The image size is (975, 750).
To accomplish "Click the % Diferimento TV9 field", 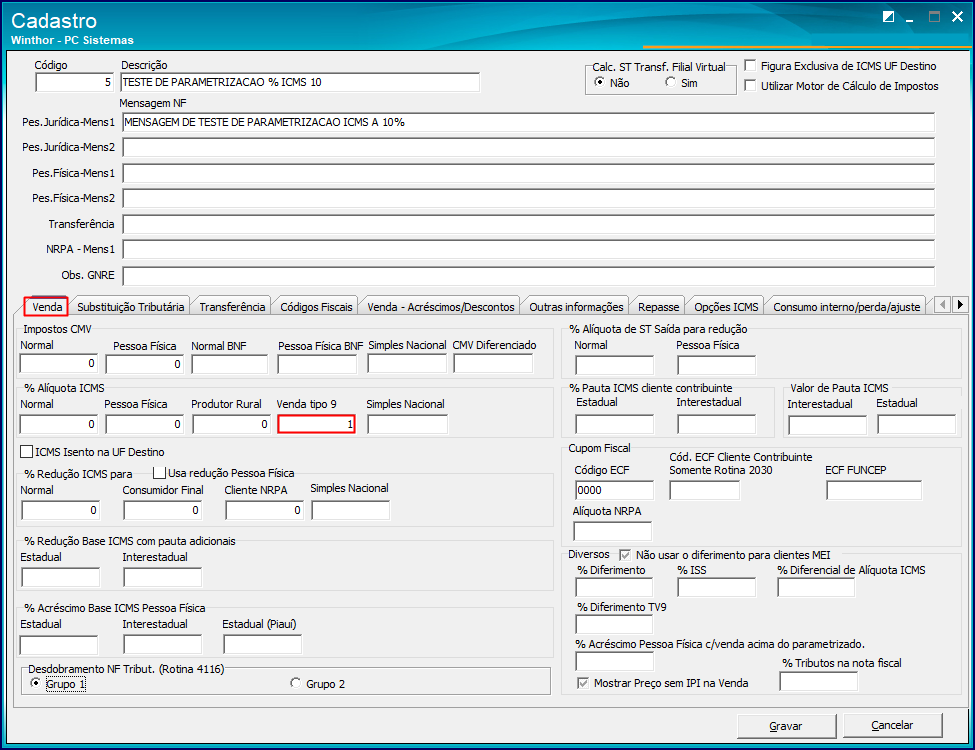I will pos(614,624).
